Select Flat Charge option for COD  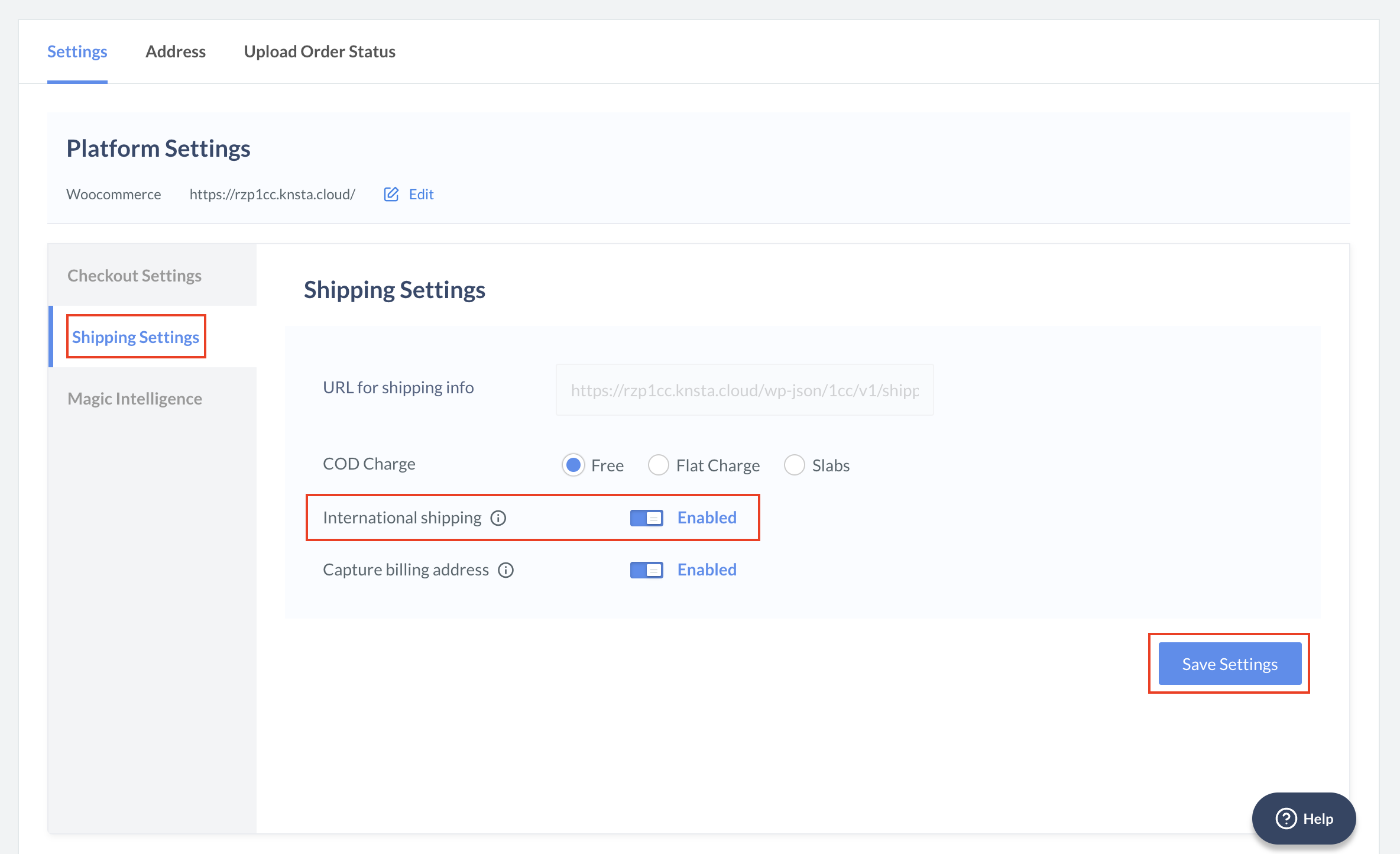(x=659, y=464)
